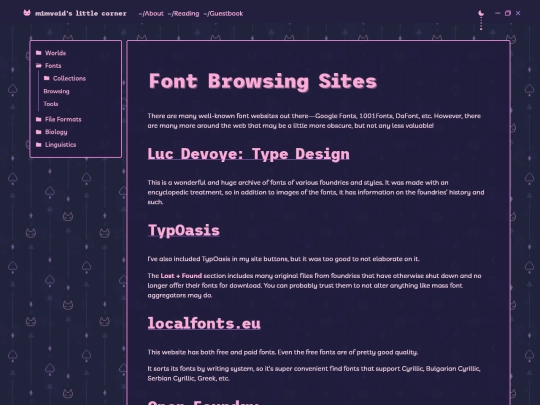
Task: Select the Browsing page in sidebar
Action: point(56,91)
